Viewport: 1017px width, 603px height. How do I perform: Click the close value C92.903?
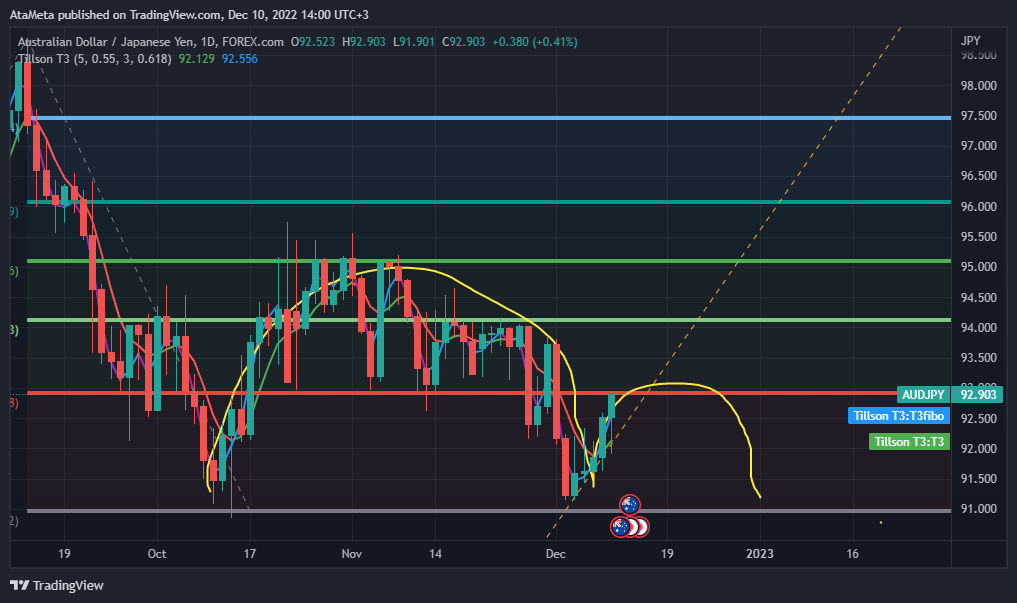pyautogui.click(x=463, y=41)
